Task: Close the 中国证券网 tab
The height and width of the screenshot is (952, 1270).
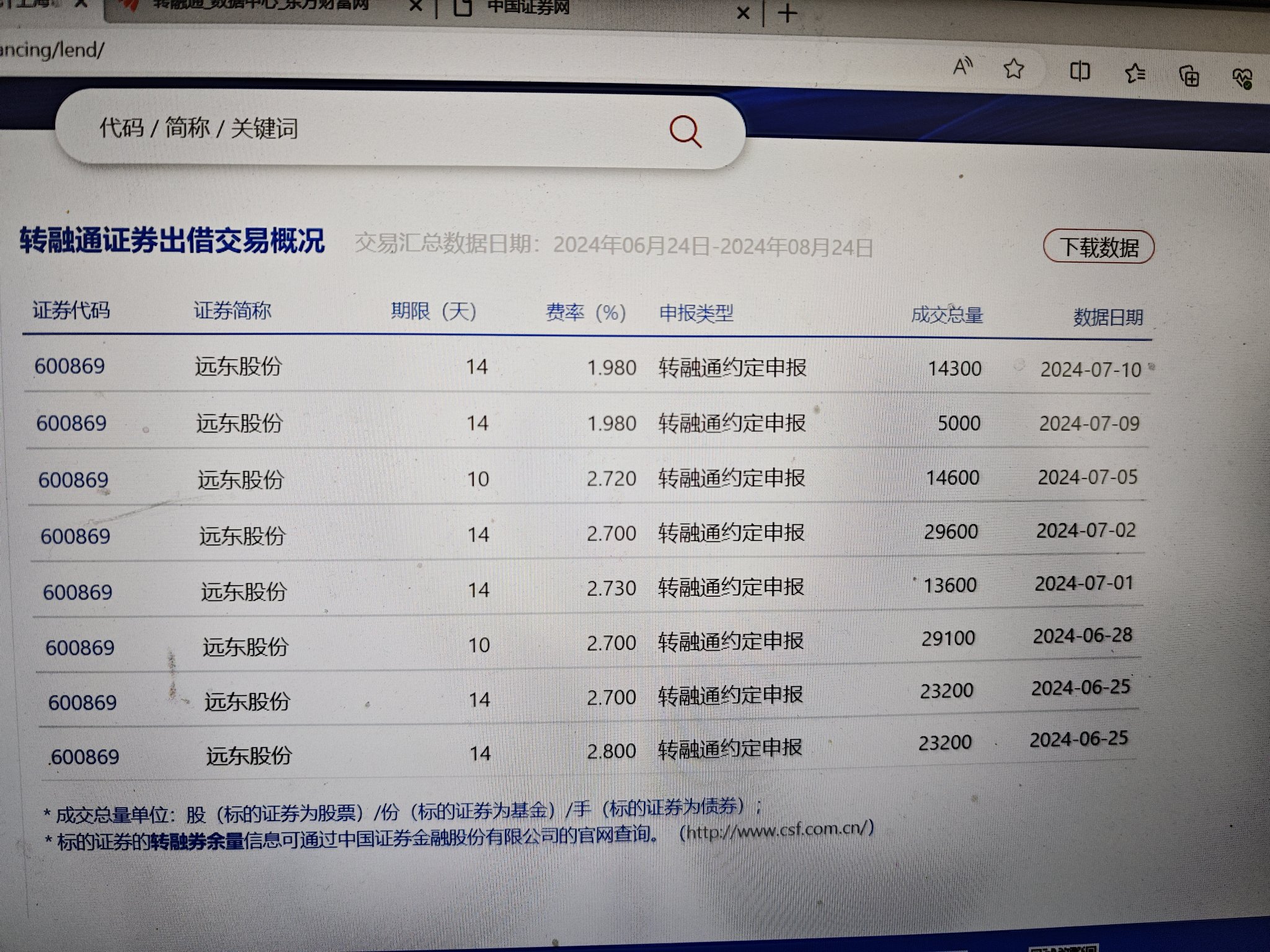Action: [x=743, y=12]
